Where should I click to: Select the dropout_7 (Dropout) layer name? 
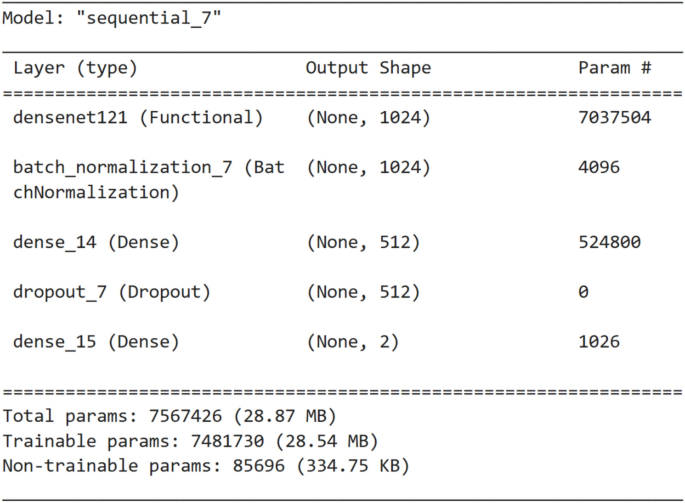click(112, 292)
